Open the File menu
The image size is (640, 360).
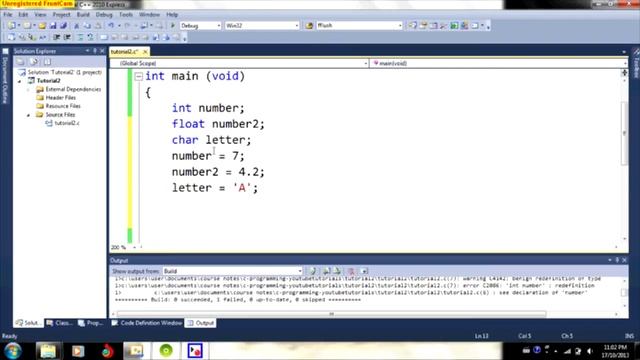point(8,14)
